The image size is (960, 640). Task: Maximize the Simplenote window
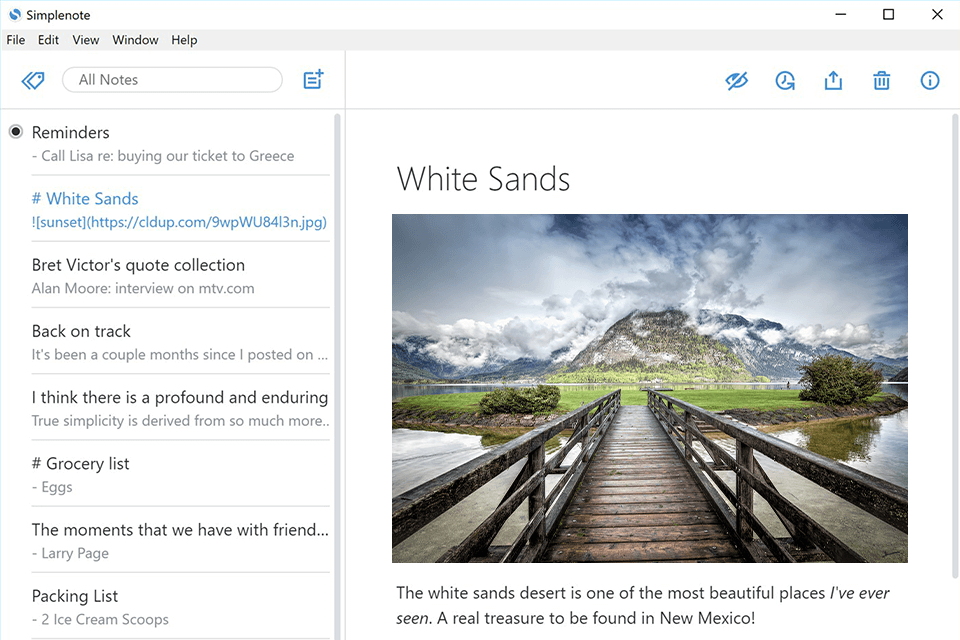coord(888,15)
